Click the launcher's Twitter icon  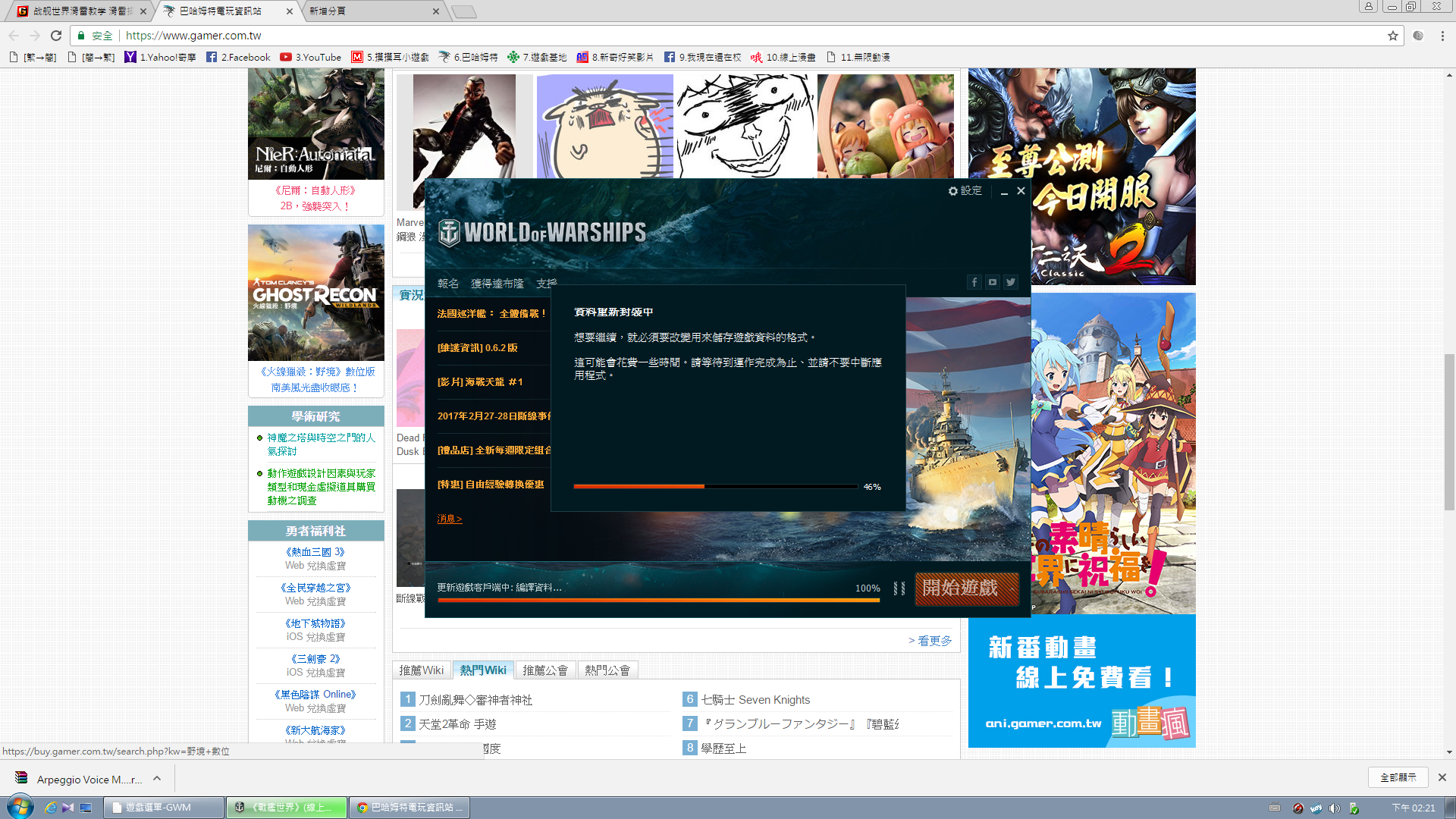point(1011,282)
